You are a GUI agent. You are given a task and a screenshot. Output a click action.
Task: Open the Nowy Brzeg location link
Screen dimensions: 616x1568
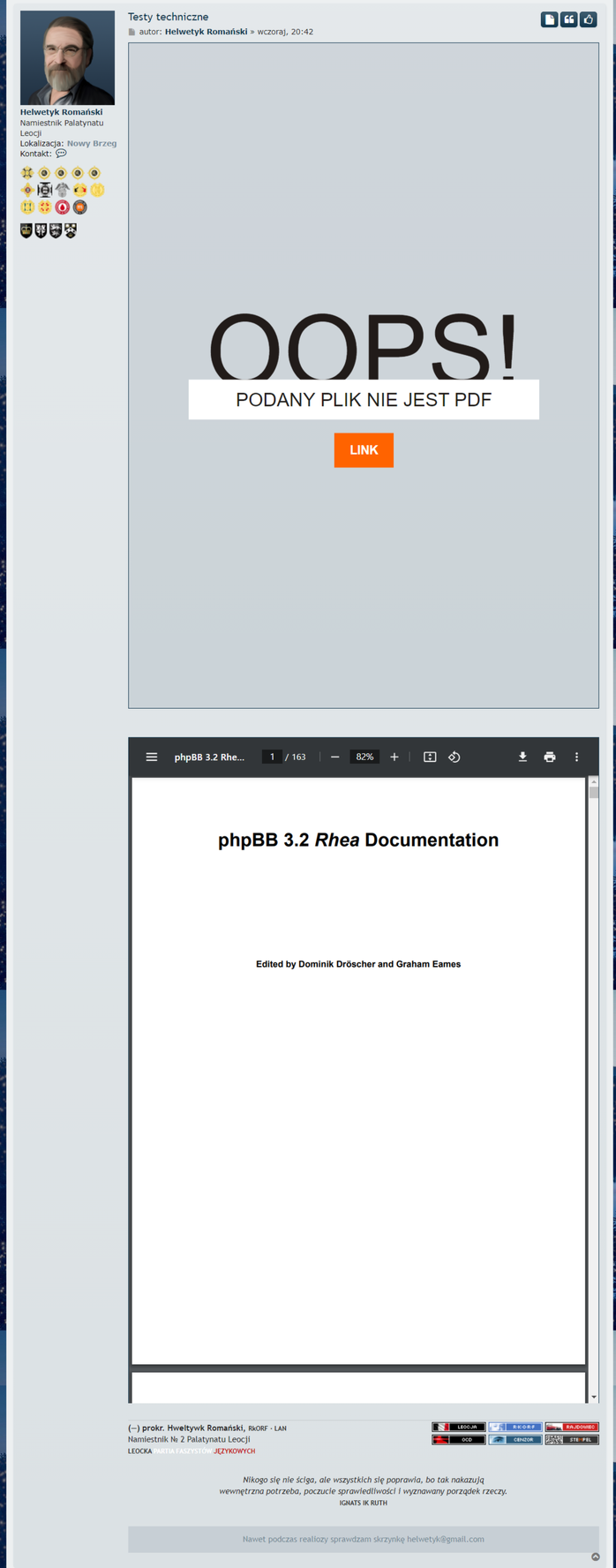[x=92, y=143]
